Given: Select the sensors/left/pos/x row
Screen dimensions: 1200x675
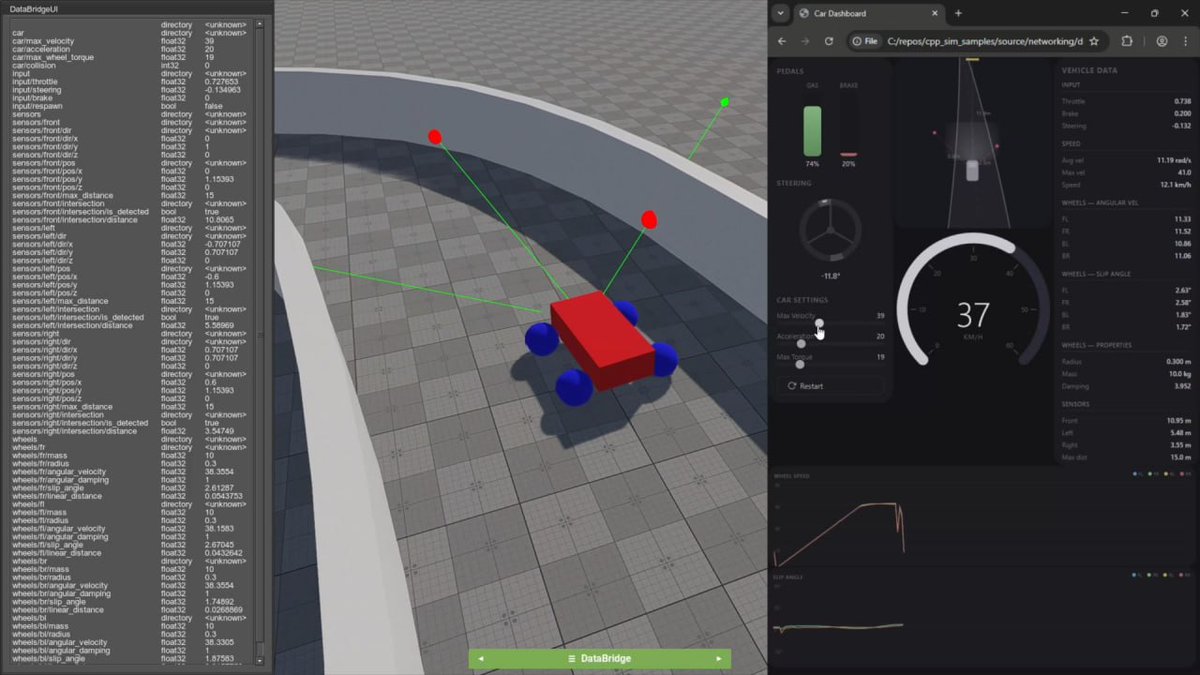Looking at the screenshot, I should click(x=133, y=277).
